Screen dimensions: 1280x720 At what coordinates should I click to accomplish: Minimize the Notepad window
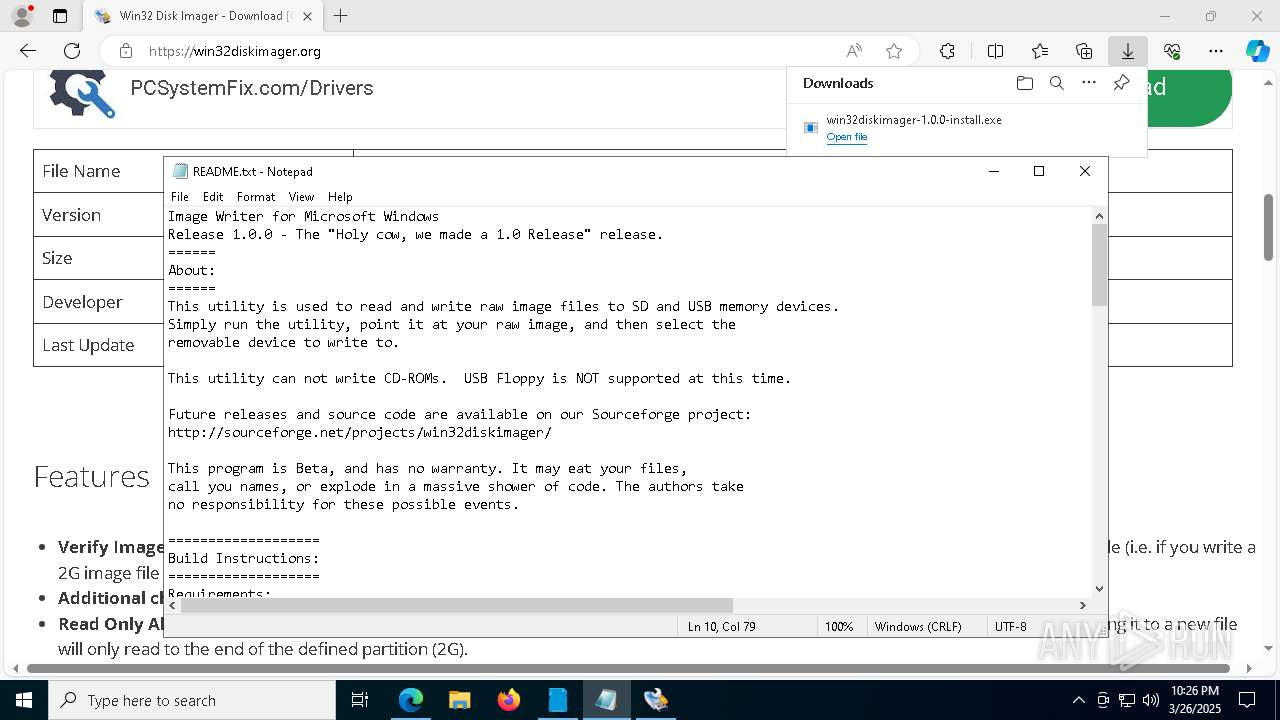coord(994,171)
